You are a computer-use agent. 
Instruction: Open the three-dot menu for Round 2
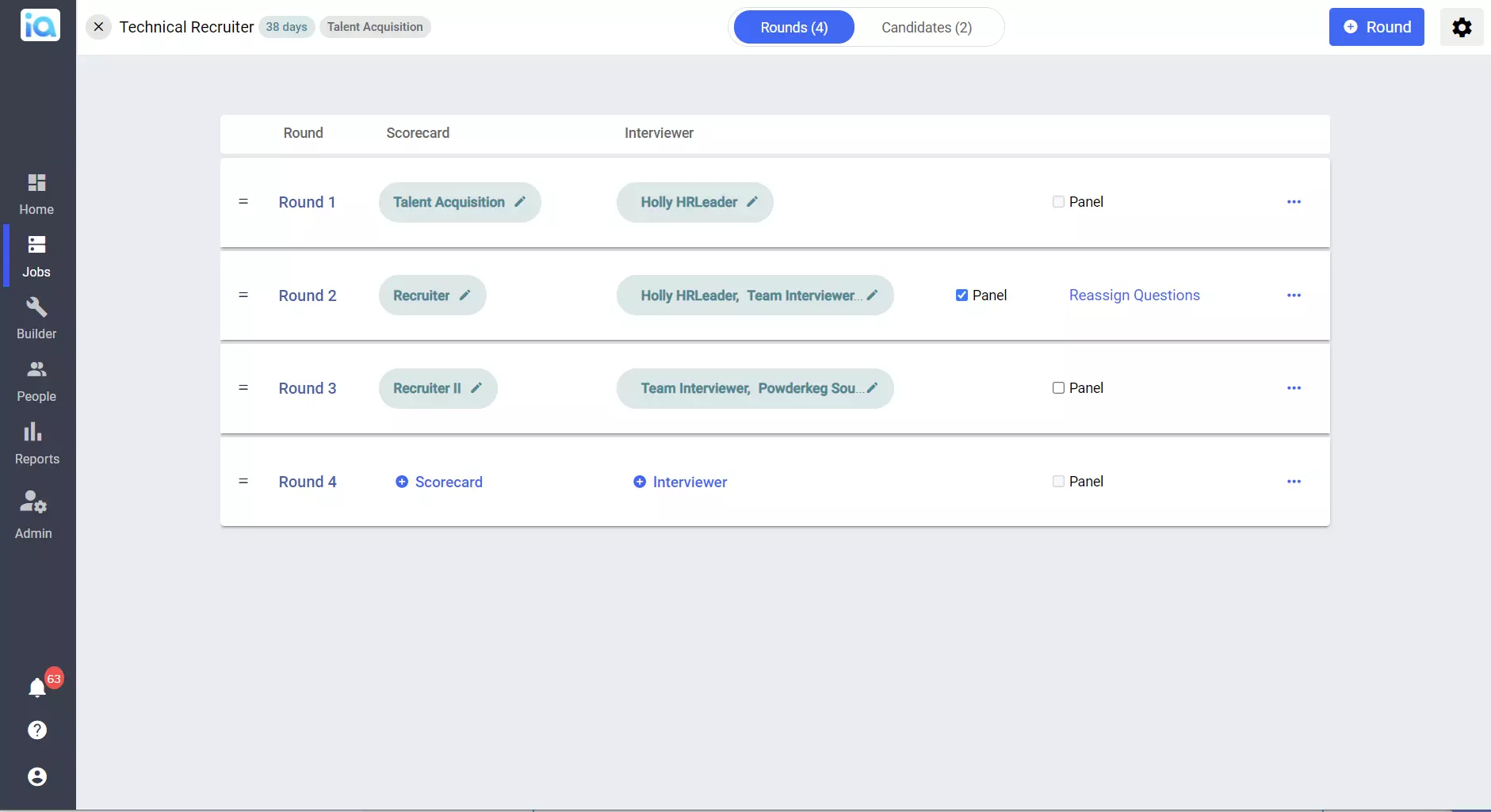point(1294,295)
